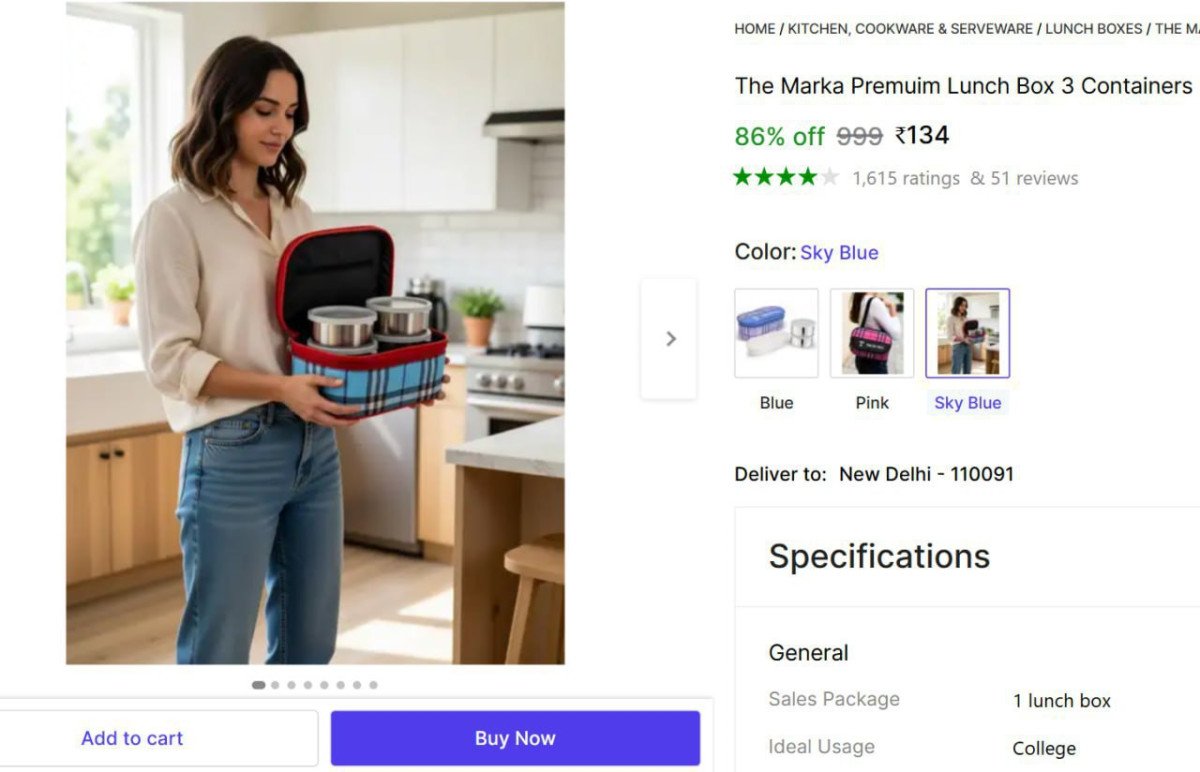The image size is (1200, 772).
Task: Jump to last image carousel dot
Action: coord(373,685)
